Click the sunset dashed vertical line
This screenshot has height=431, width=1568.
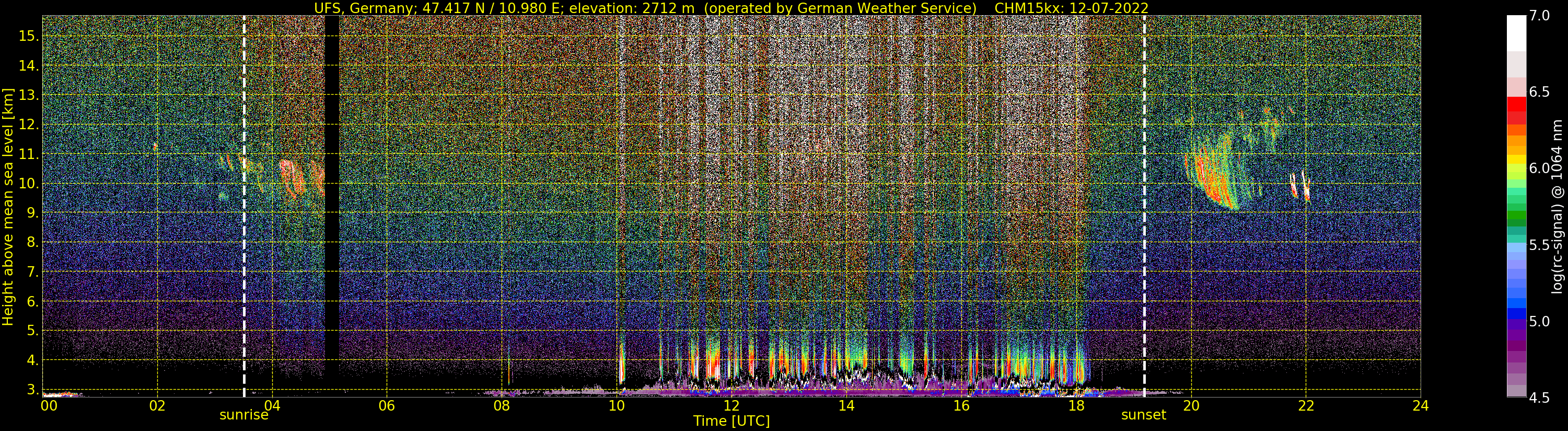1144,206
